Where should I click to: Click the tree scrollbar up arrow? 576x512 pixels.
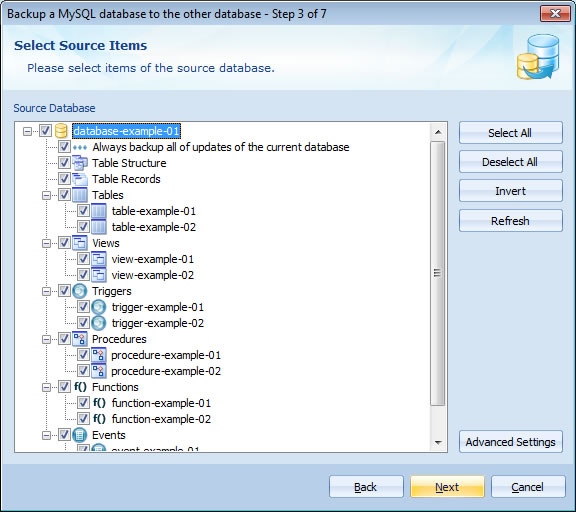tap(438, 132)
